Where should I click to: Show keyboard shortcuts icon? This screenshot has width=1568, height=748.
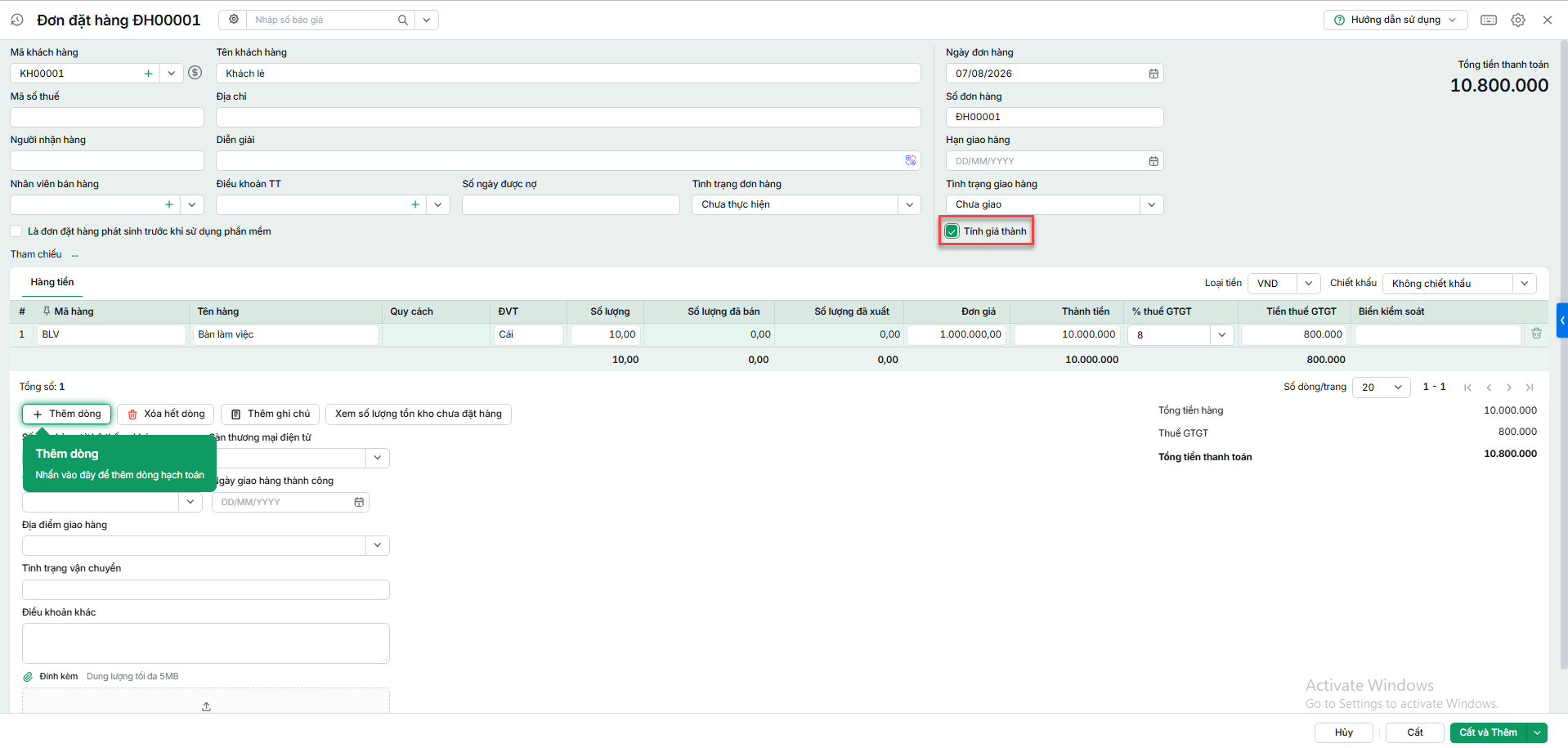point(1489,20)
